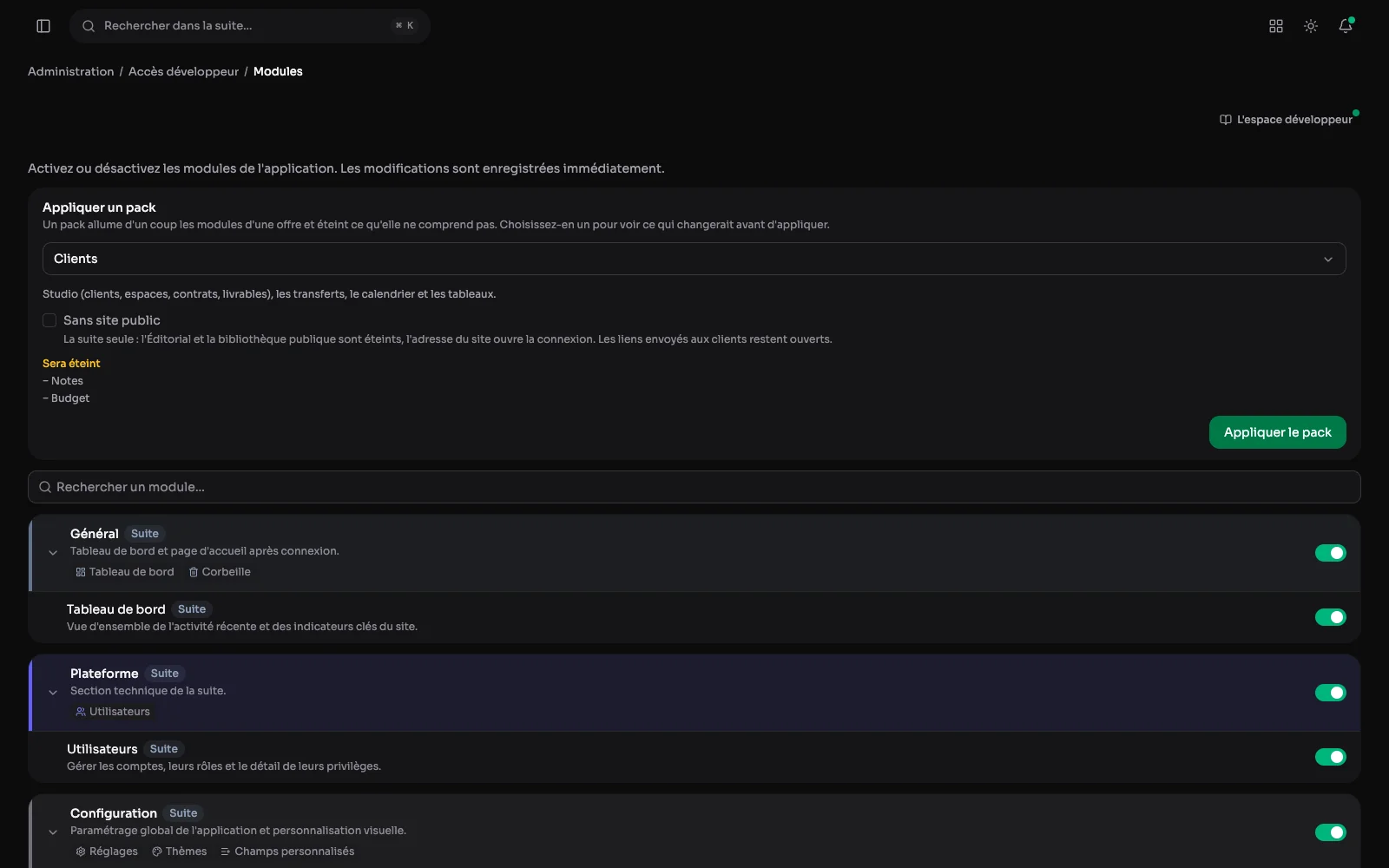This screenshot has height=868, width=1389.
Task: Click the Suite badge next to Général
Action: pos(145,534)
